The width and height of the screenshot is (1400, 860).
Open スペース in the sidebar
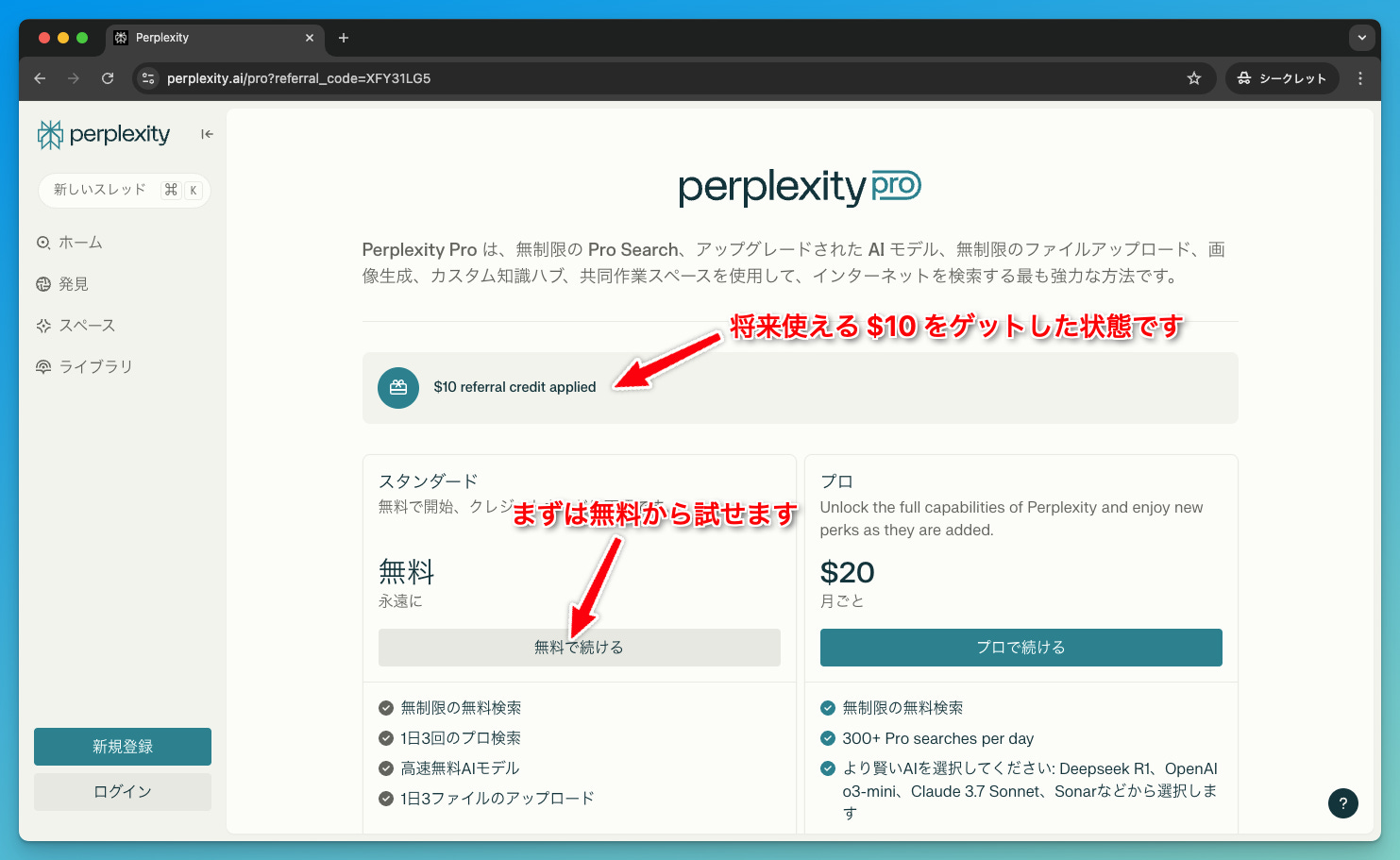(87, 326)
